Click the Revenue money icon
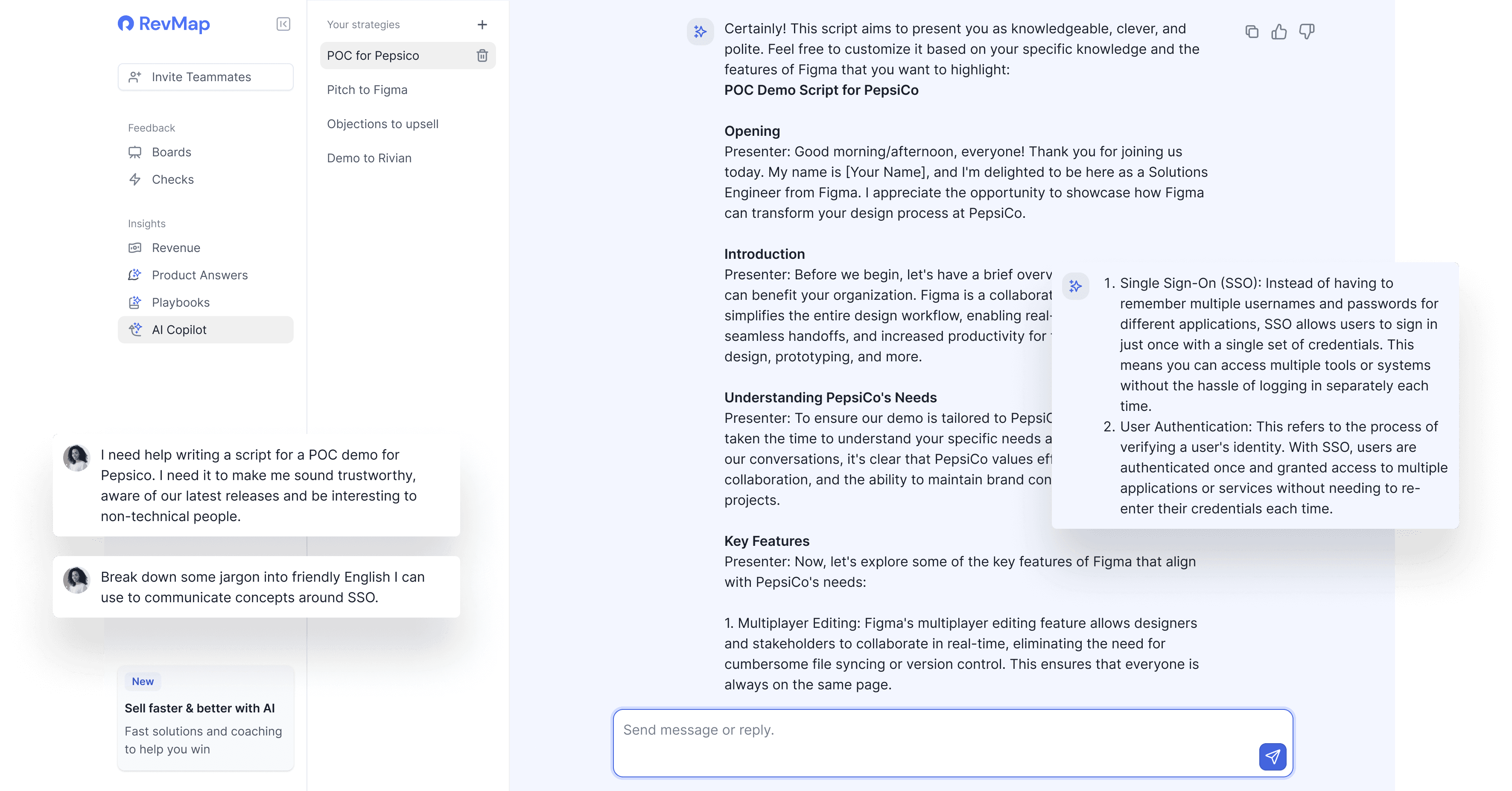Screen dimensions: 1512x791 (135, 248)
